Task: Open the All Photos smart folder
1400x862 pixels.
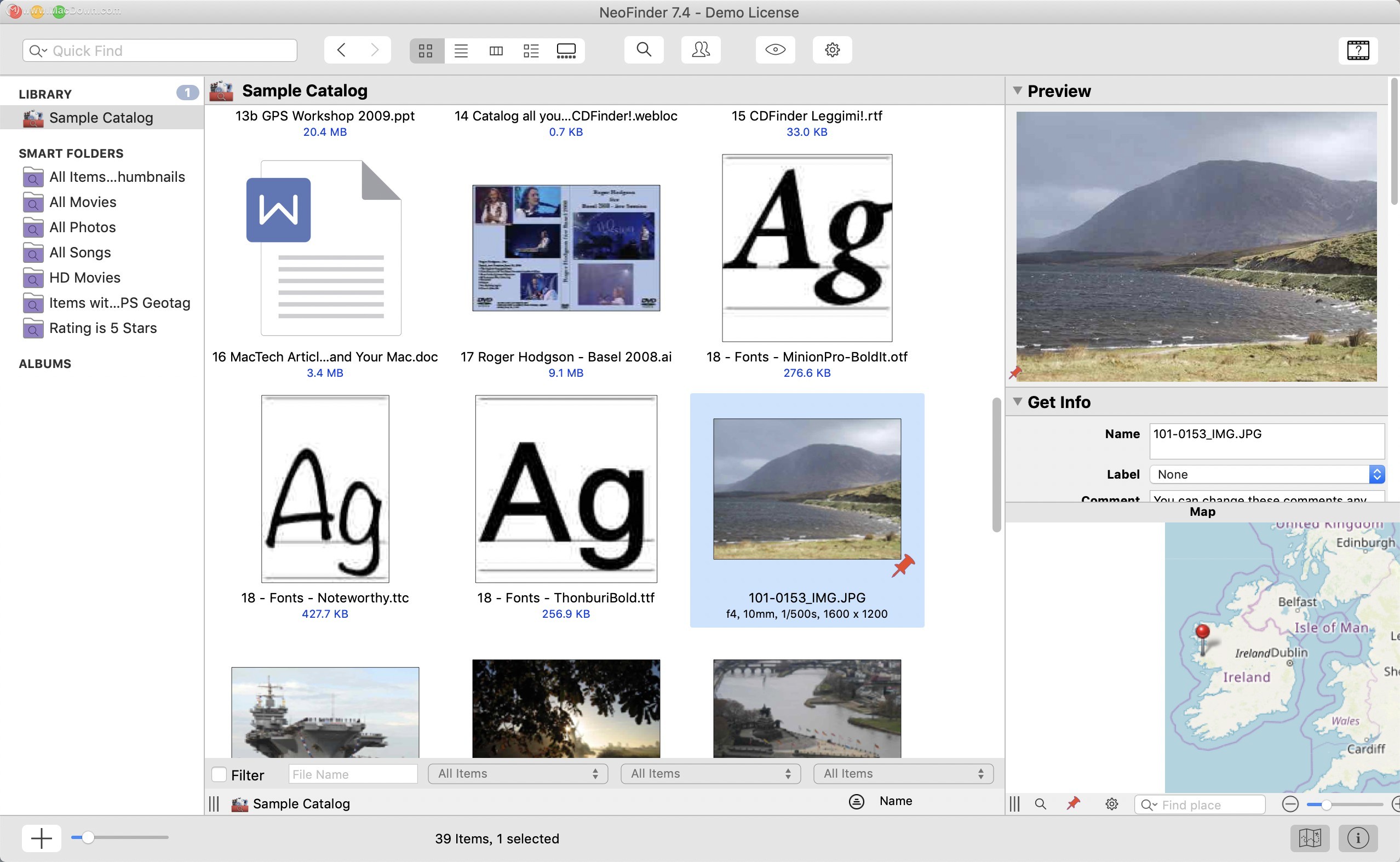Action: click(82, 227)
